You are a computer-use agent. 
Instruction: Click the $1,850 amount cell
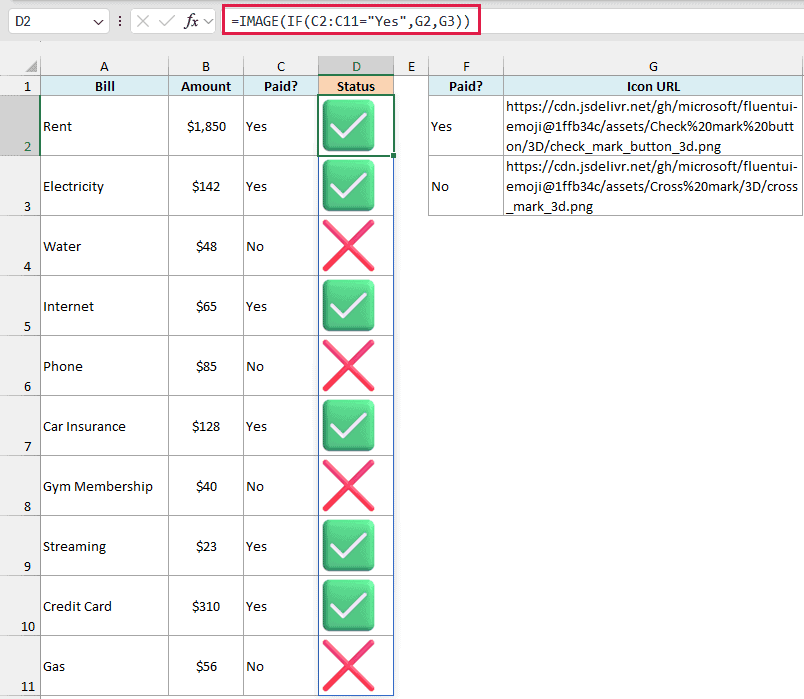[x=206, y=126]
